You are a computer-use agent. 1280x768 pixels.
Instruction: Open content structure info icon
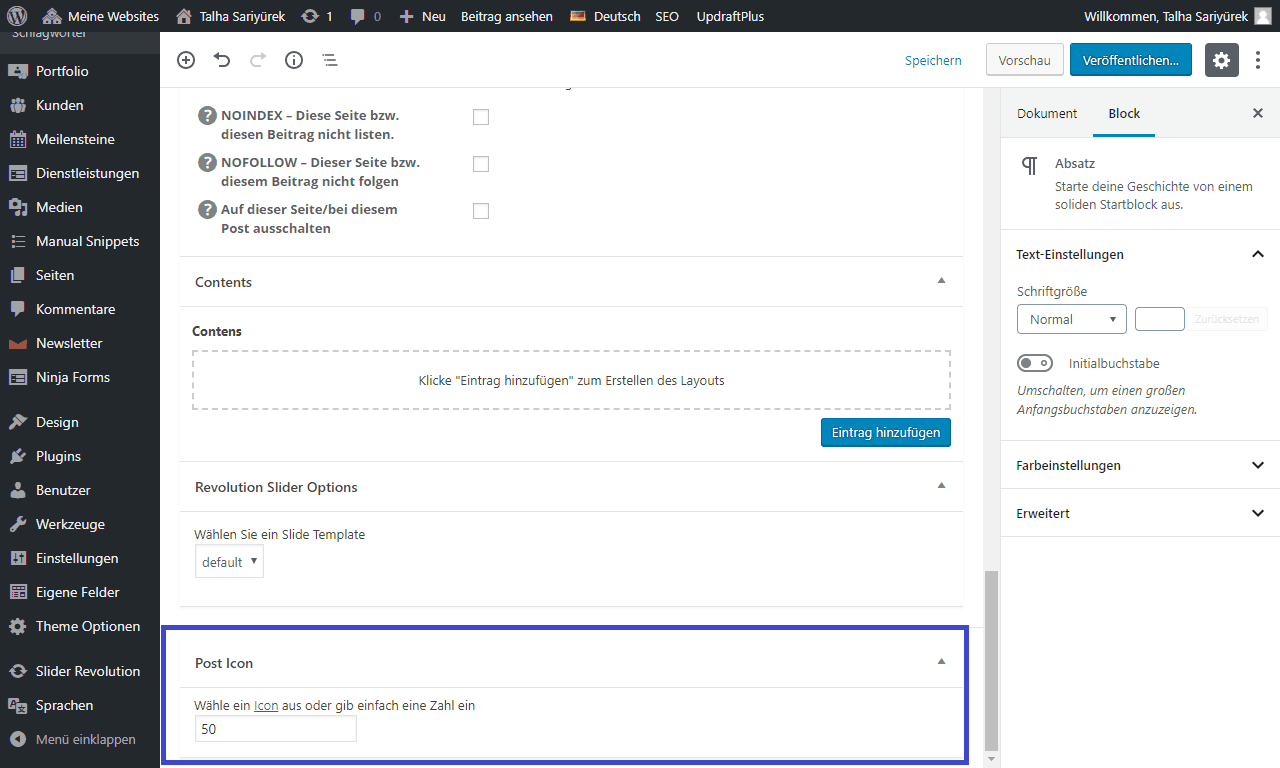click(294, 60)
